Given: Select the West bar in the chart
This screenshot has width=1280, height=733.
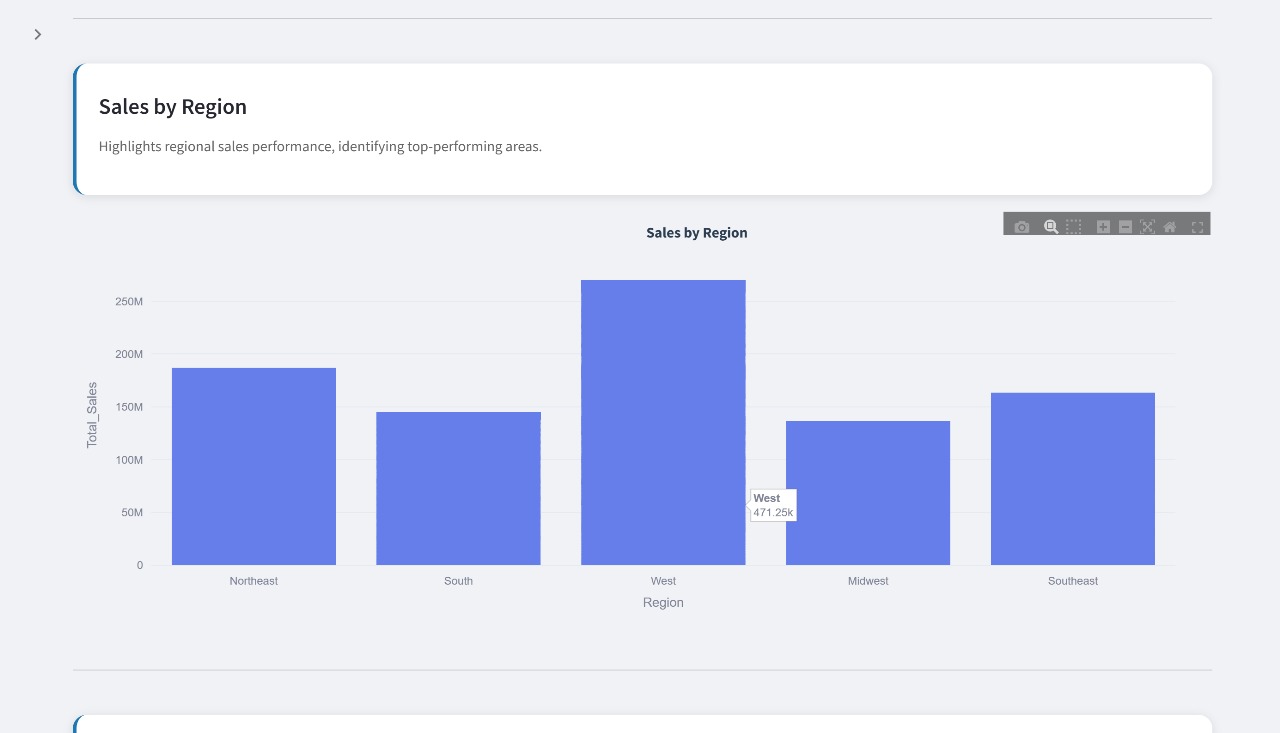Looking at the screenshot, I should 663,422.
